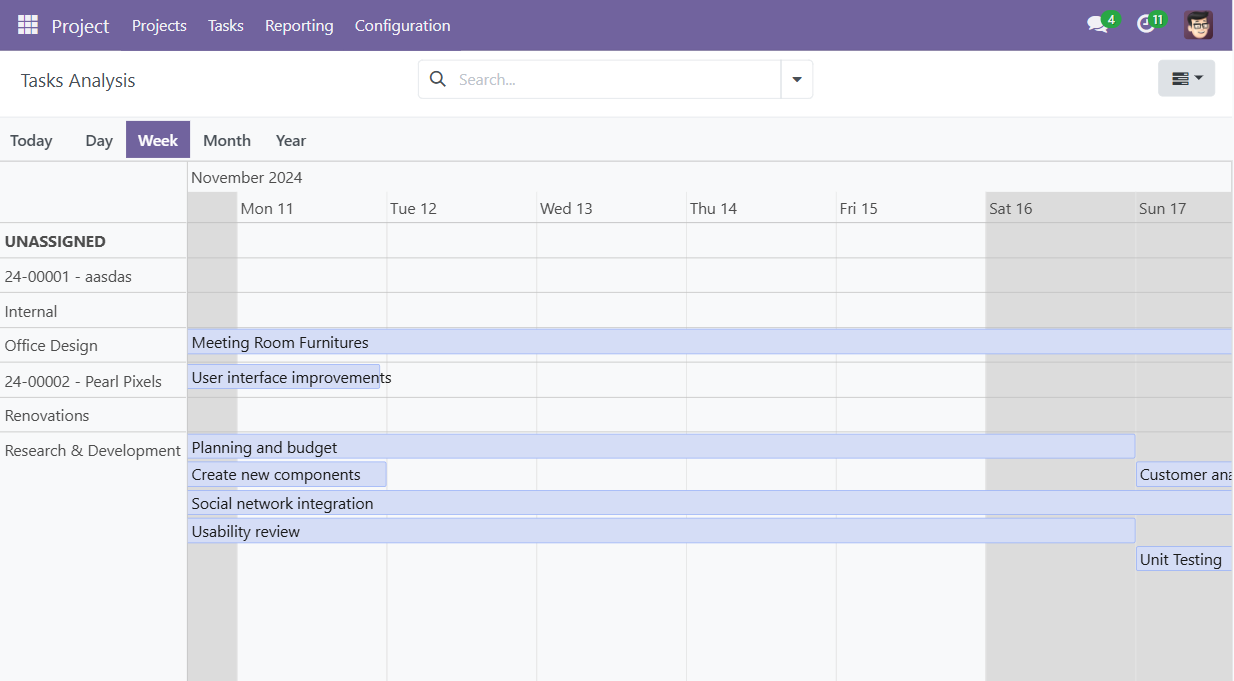Screen dimensions: 1234x681
Task: Click inside the Search input field
Action: [x=600, y=78]
